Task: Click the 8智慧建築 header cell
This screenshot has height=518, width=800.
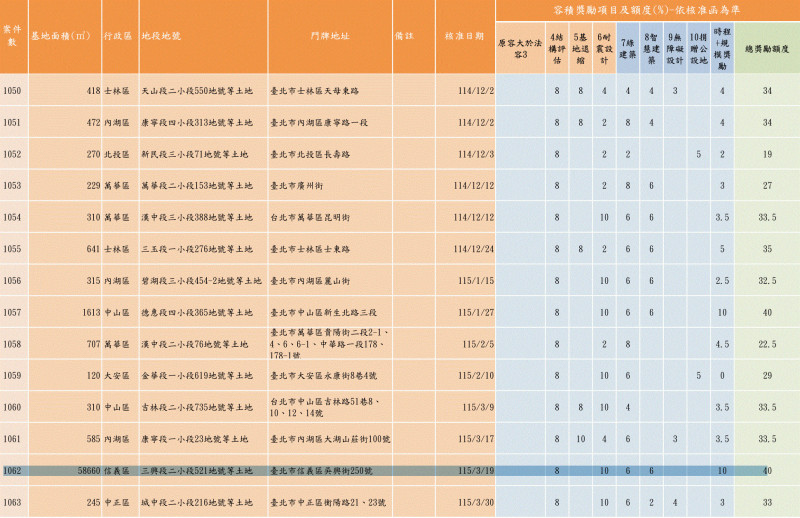Action: 651,48
